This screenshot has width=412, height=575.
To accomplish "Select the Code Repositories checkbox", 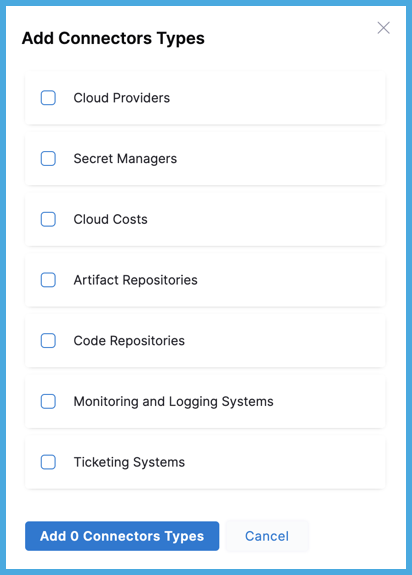I will click(48, 341).
